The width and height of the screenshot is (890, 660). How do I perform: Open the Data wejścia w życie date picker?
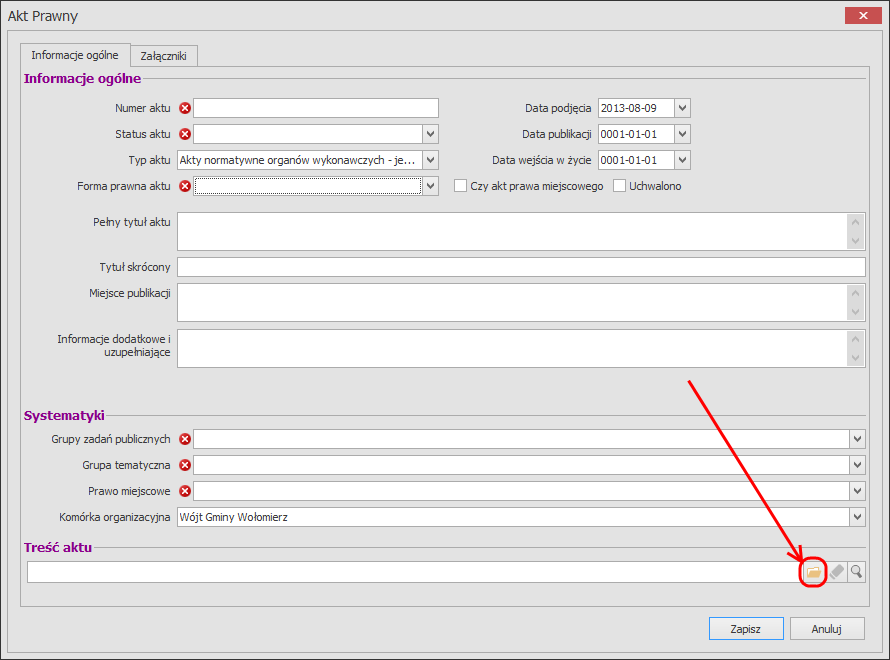click(x=682, y=160)
